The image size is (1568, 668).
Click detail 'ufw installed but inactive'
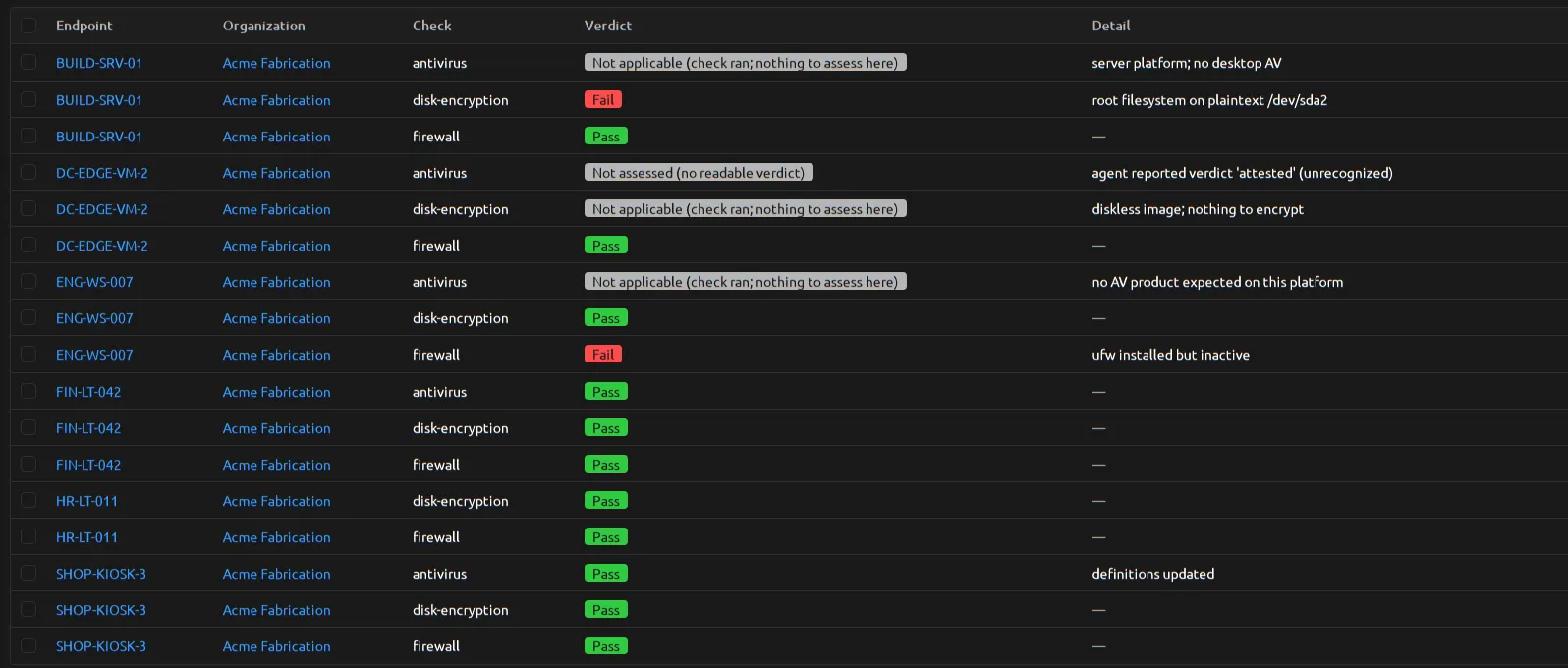(x=1171, y=355)
